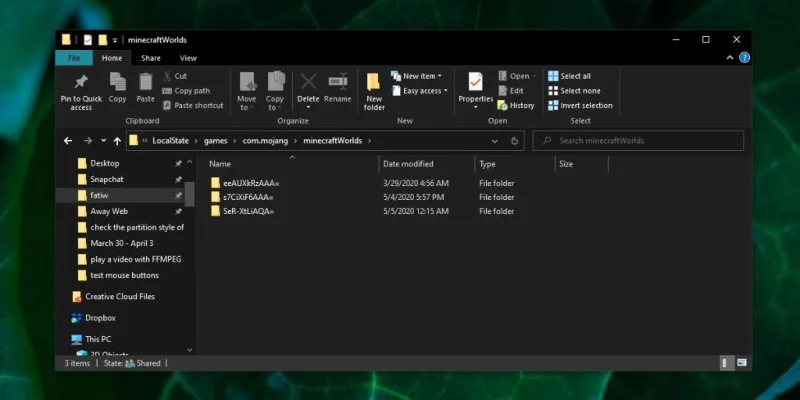Image resolution: width=800 pixels, height=400 pixels.
Task: Click Copy path in the ribbon
Action: click(x=186, y=91)
